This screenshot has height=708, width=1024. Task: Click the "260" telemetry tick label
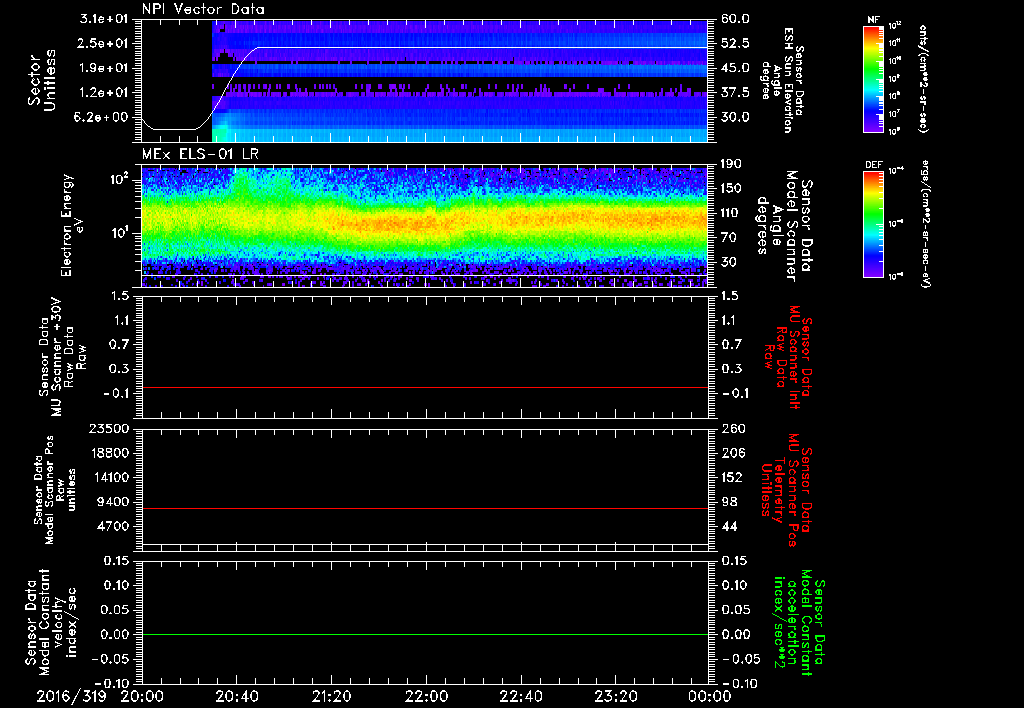pyautogui.click(x=733, y=429)
